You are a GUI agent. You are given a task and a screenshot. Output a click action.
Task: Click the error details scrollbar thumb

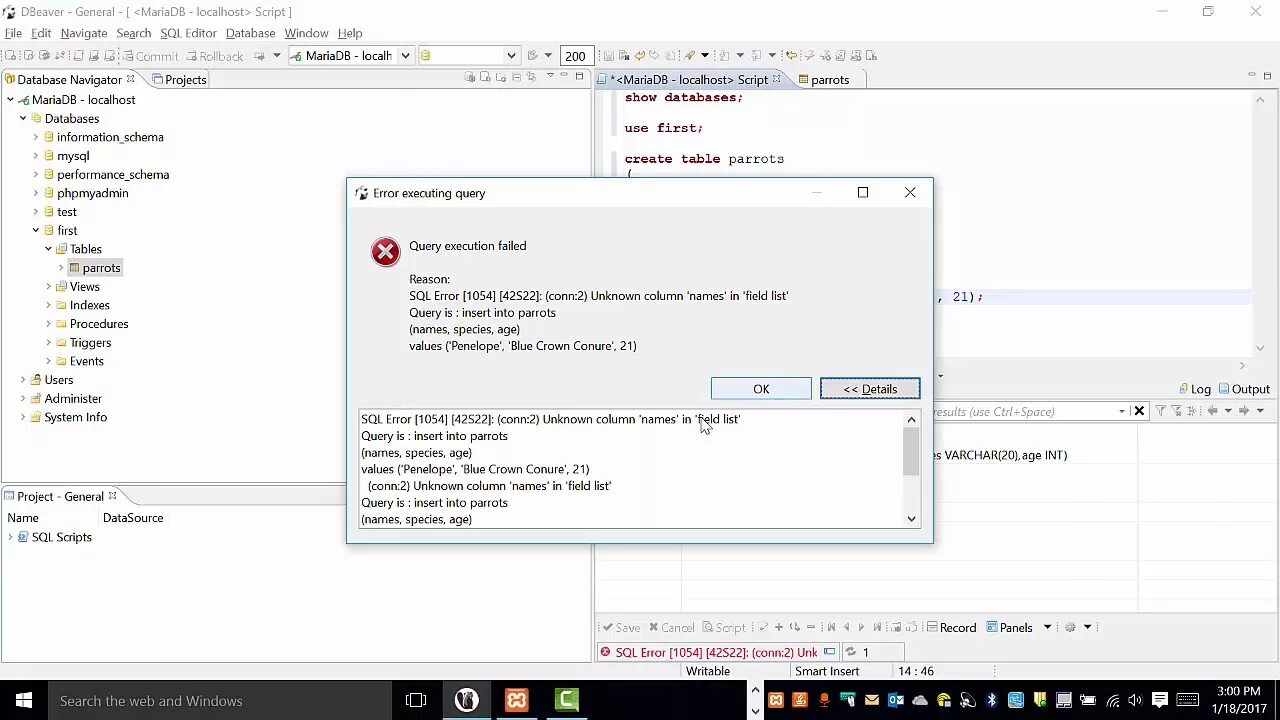pyautogui.click(x=911, y=452)
